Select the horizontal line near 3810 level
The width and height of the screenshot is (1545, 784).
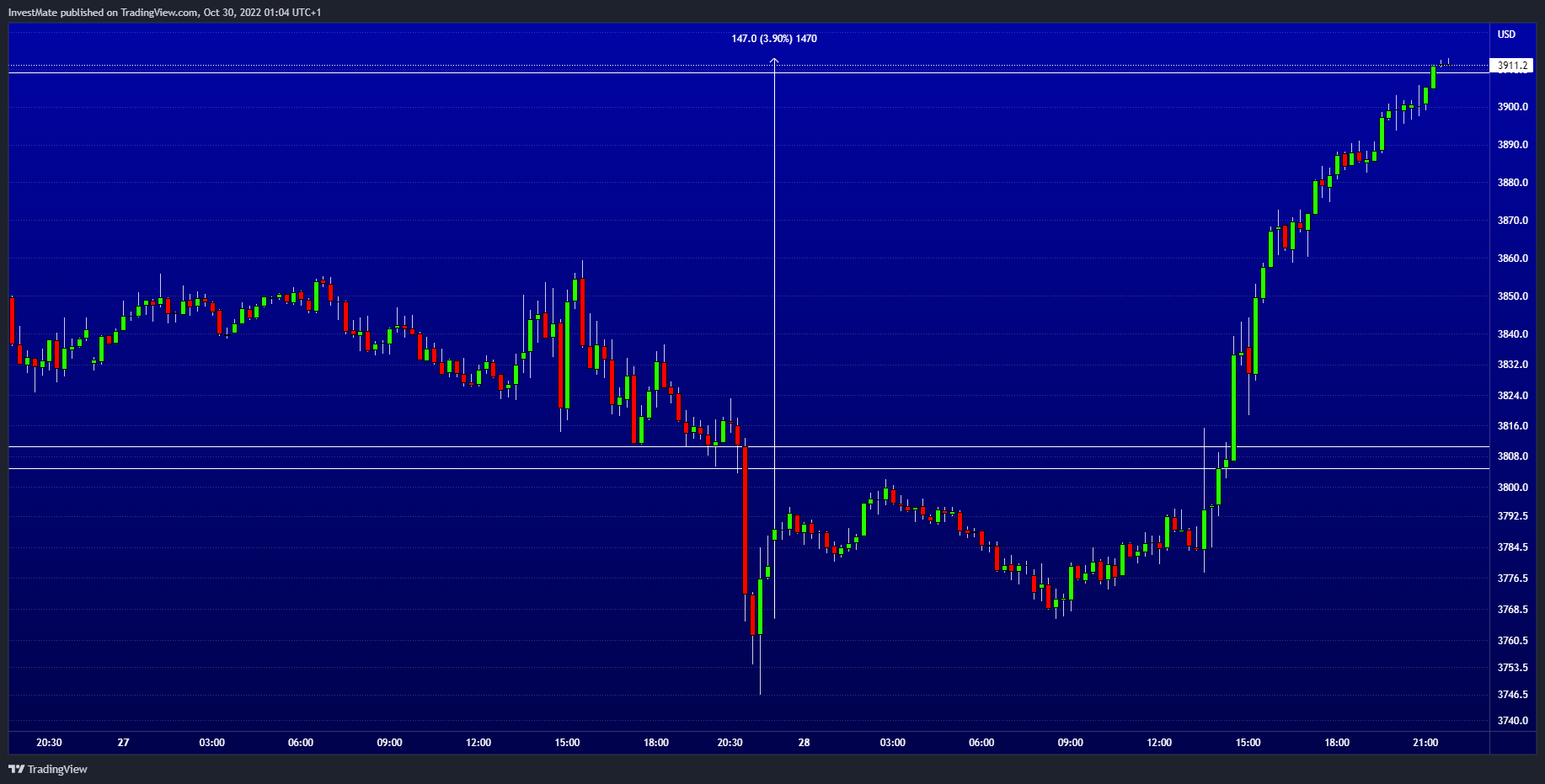coord(749,446)
